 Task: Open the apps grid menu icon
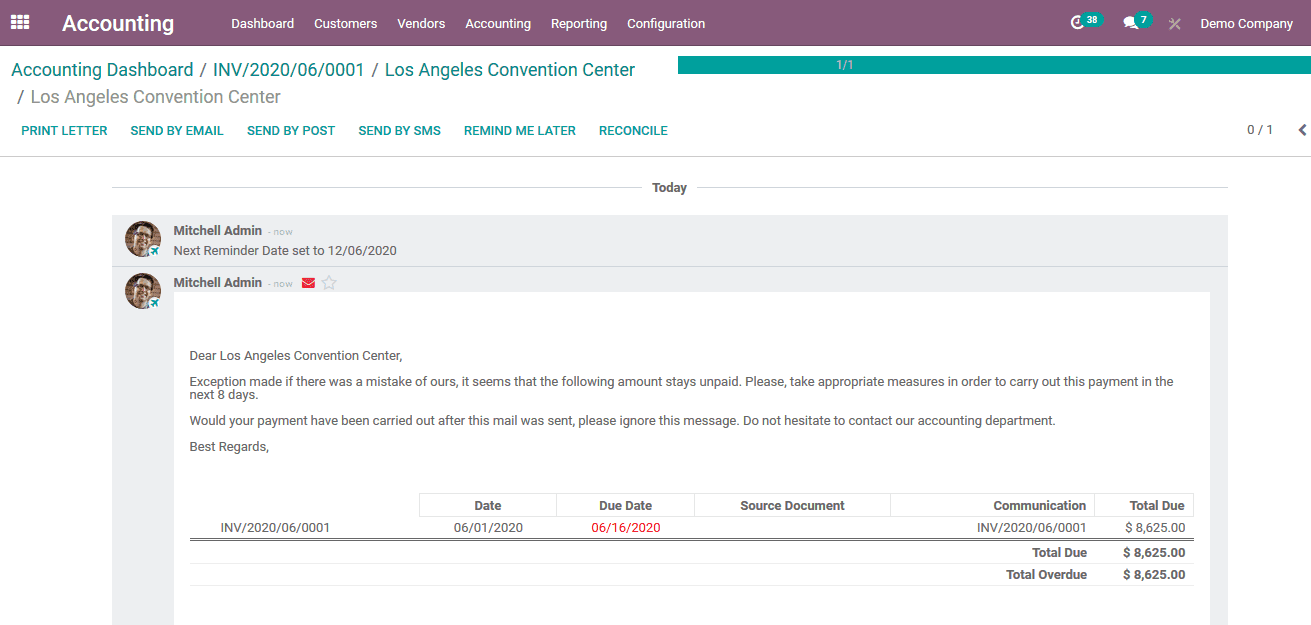20,22
